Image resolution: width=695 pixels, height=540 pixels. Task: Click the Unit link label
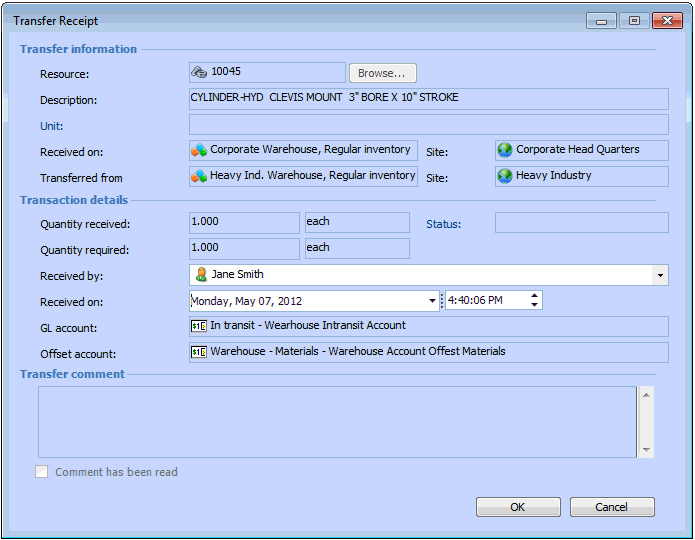51,126
